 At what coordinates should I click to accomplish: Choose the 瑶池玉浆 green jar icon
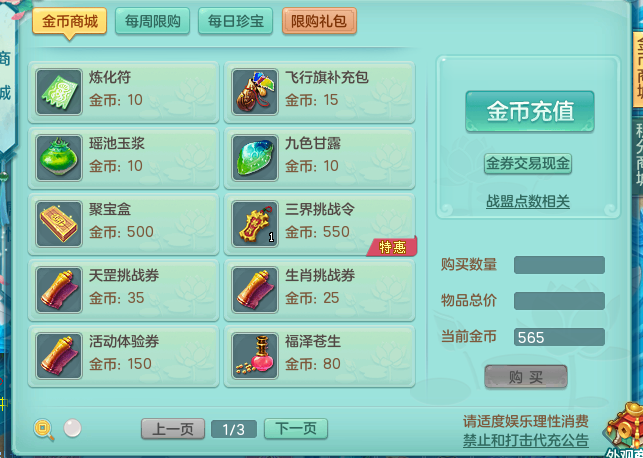[59, 158]
